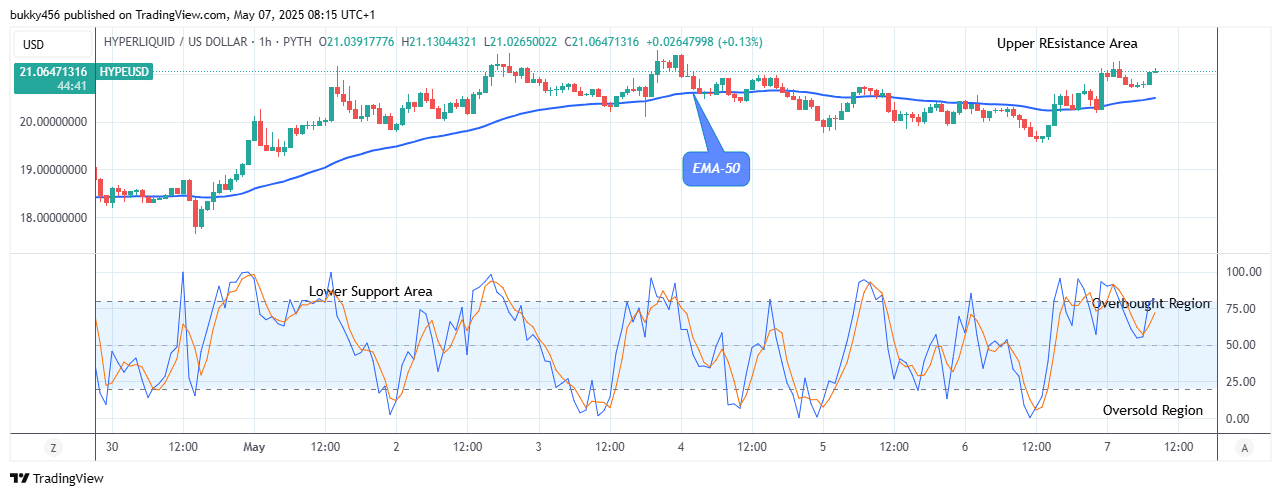Screen dimensions: 1281x496
Task: Click the date label 5 on time axis
Action: [823, 447]
